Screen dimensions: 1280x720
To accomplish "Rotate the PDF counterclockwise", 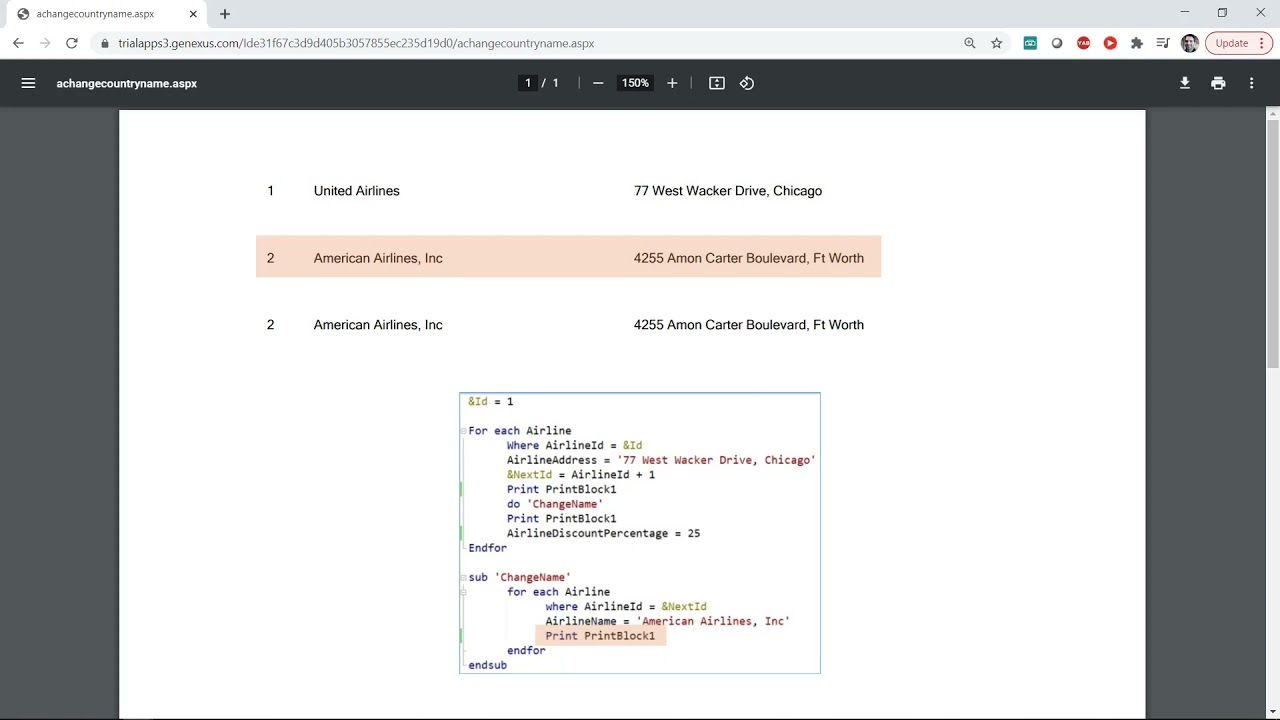I will (747, 83).
